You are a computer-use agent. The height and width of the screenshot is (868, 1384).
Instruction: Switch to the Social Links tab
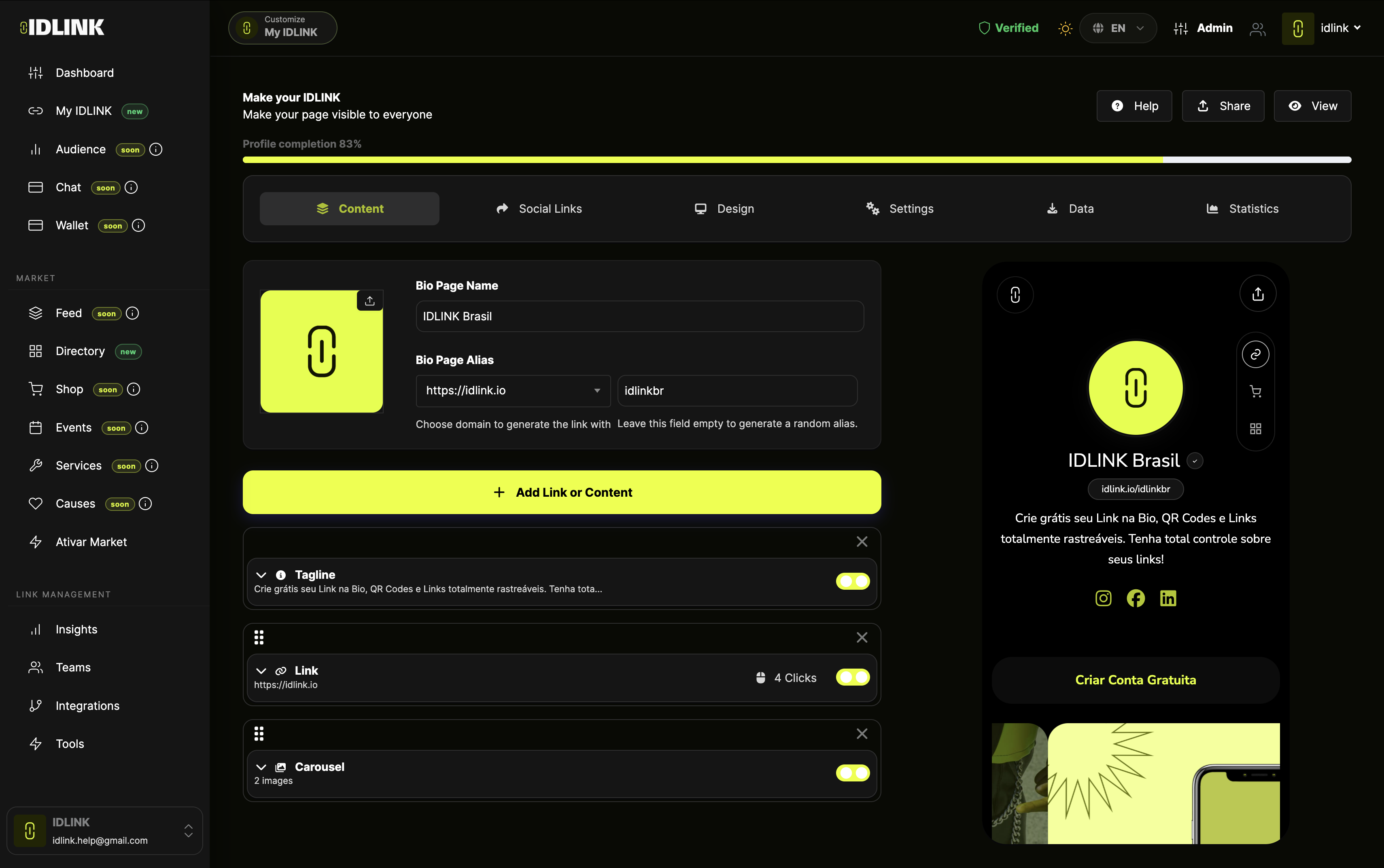point(539,208)
